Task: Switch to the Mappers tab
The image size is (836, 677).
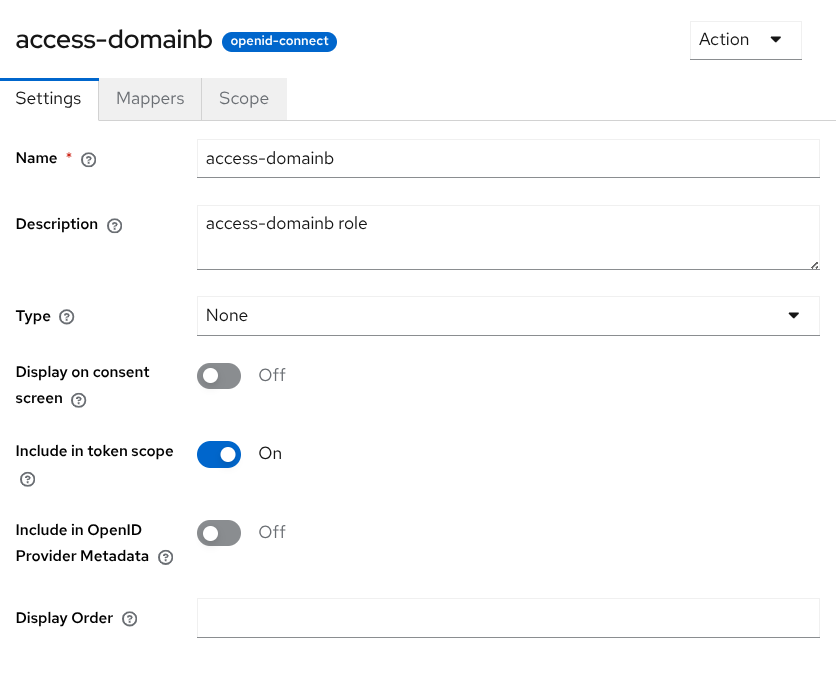Action: pyautogui.click(x=150, y=98)
